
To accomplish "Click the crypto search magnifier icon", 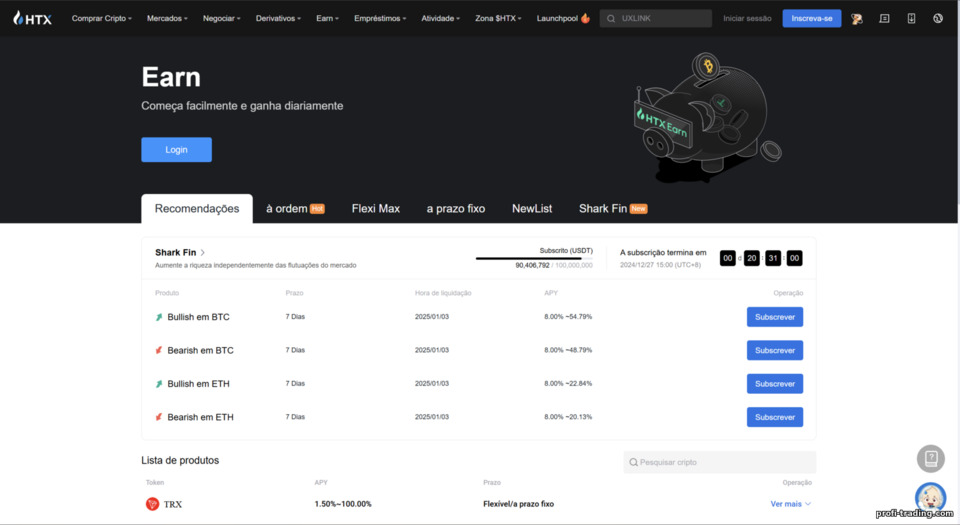I will point(633,462).
